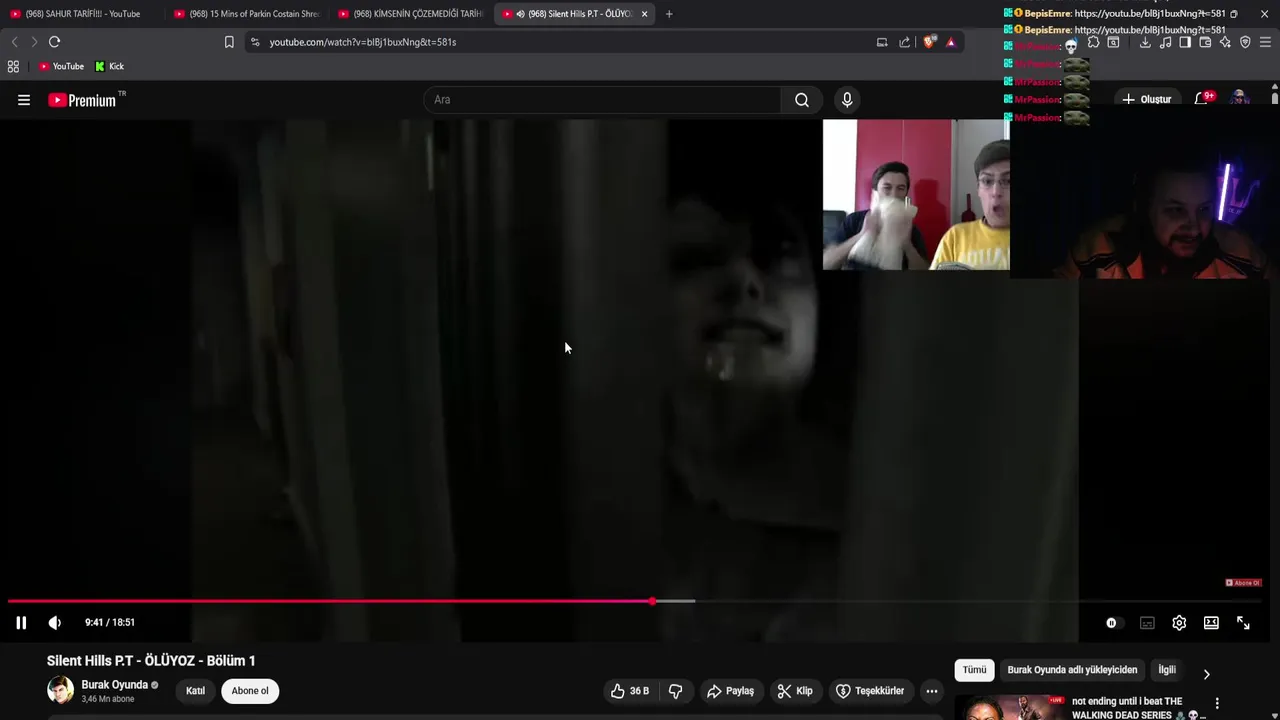Focus the YouTube 'Ara' search box
Viewport: 1280px width, 720px height.
point(603,100)
